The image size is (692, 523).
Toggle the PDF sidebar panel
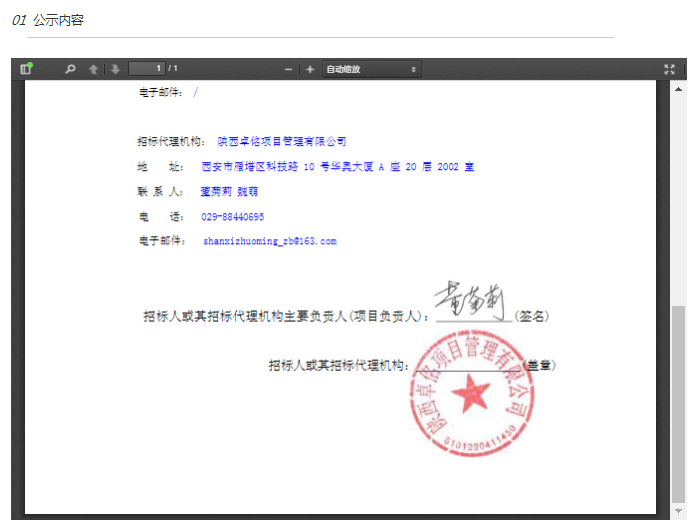[26, 69]
